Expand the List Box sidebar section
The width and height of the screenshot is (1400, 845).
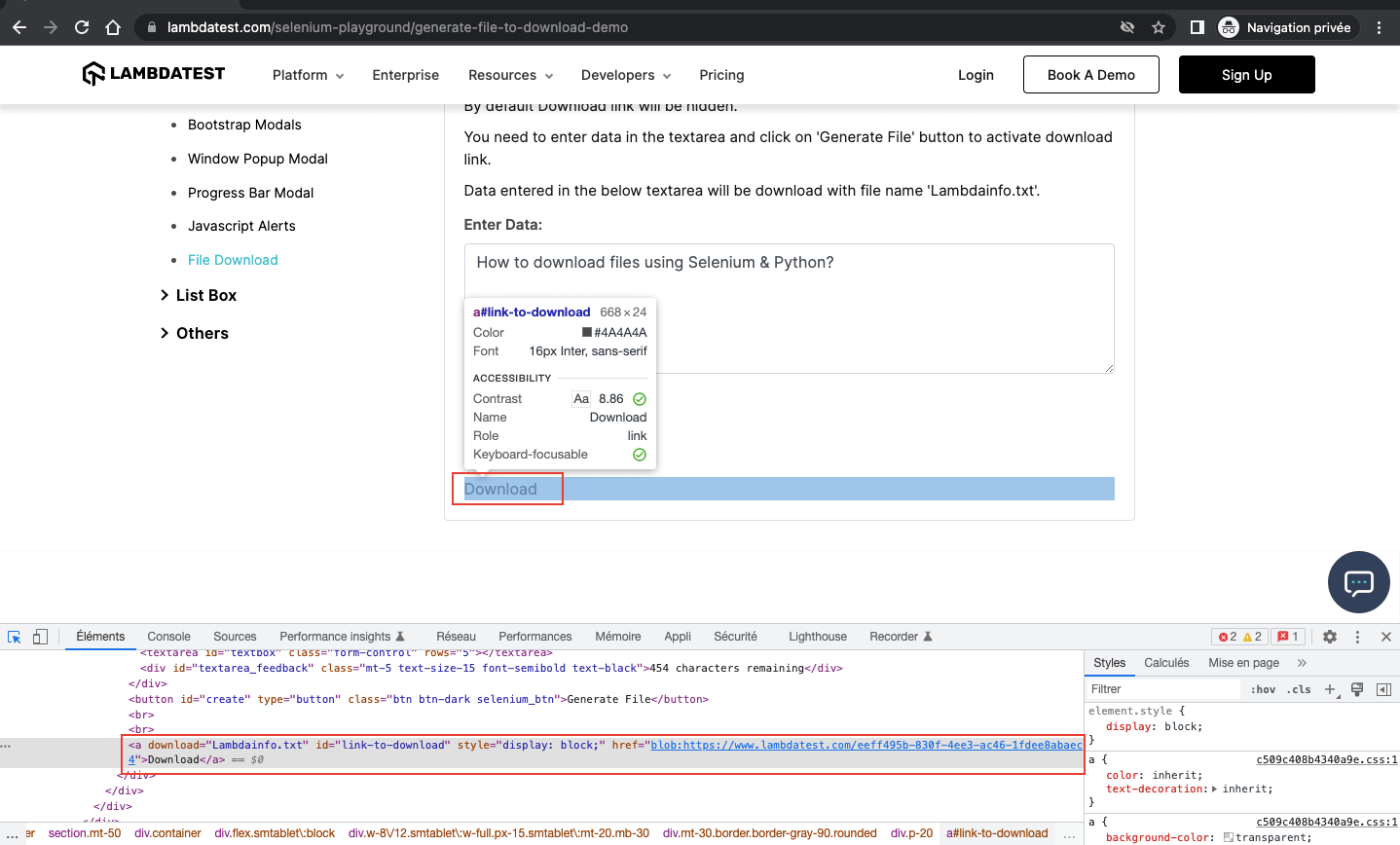[199, 295]
